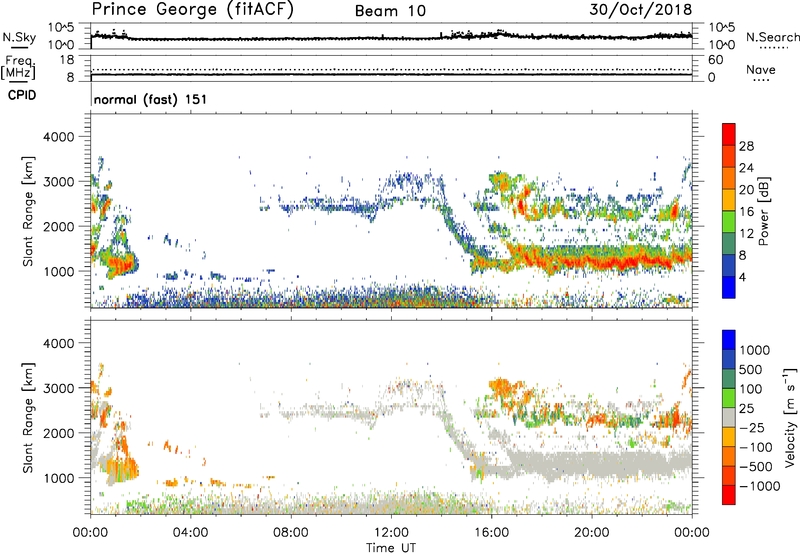Viewport: 800px width, 554px height.
Task: Click the 08:00 time axis label
Action: [x=291, y=533]
